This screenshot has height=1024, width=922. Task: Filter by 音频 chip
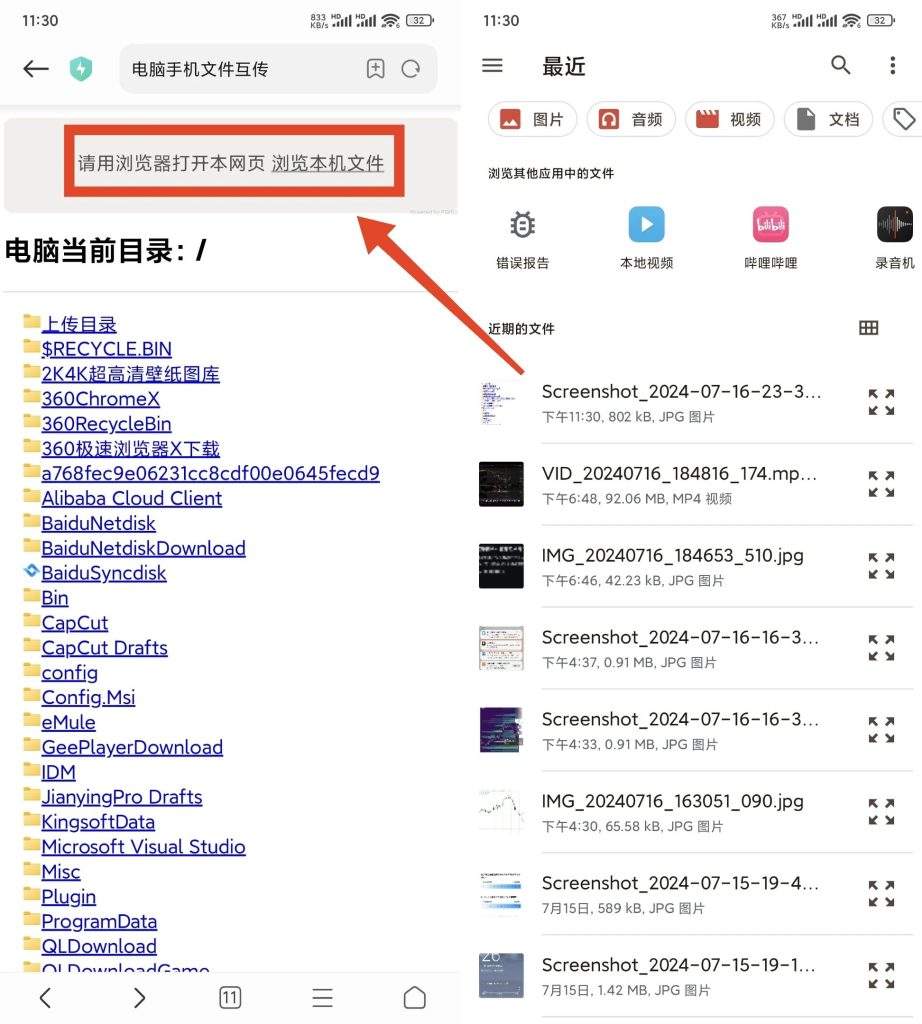pos(631,120)
